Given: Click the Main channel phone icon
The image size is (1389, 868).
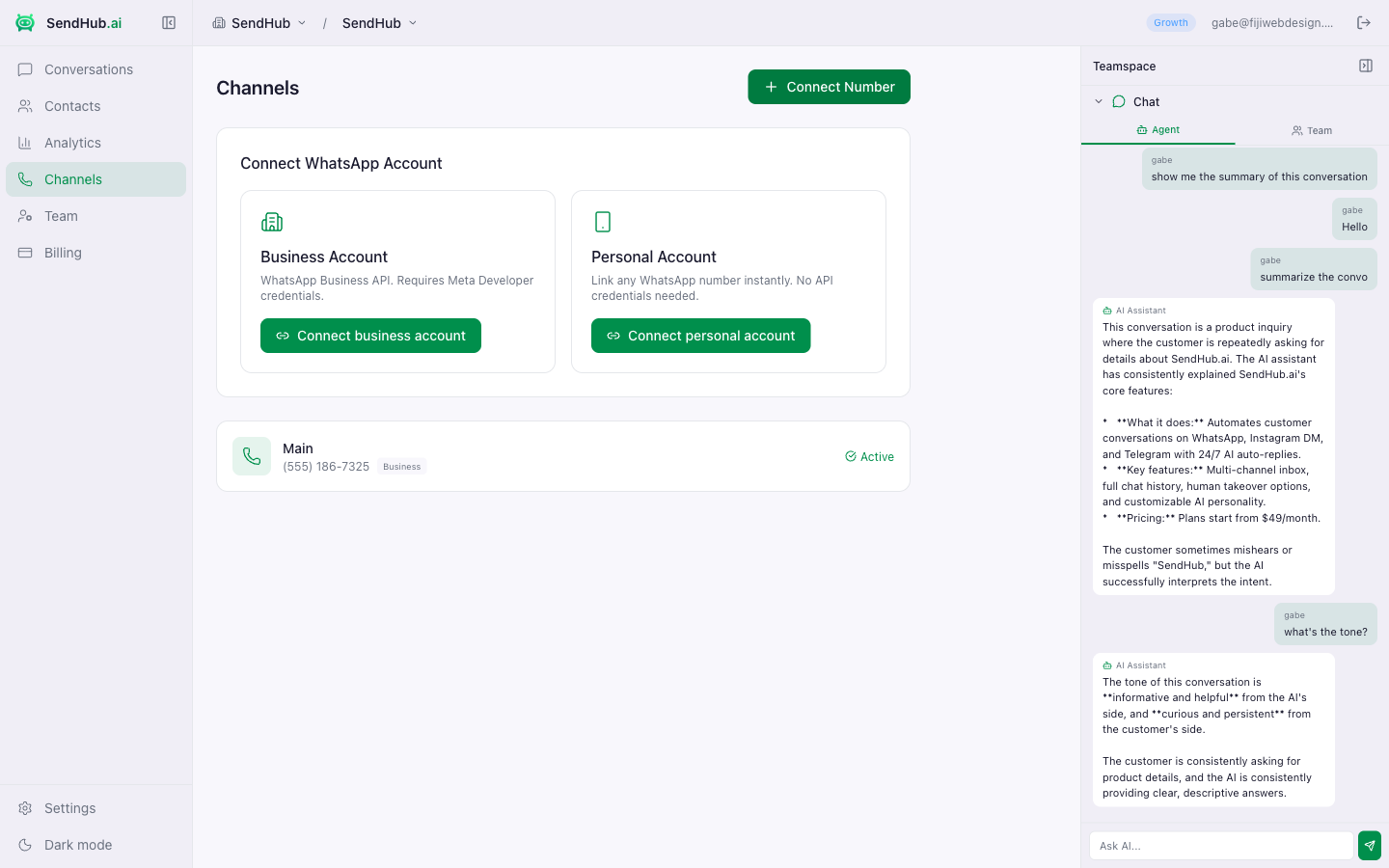Looking at the screenshot, I should (252, 456).
